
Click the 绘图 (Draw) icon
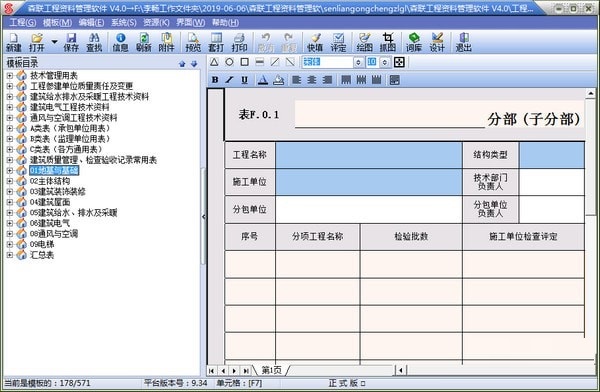coord(364,42)
